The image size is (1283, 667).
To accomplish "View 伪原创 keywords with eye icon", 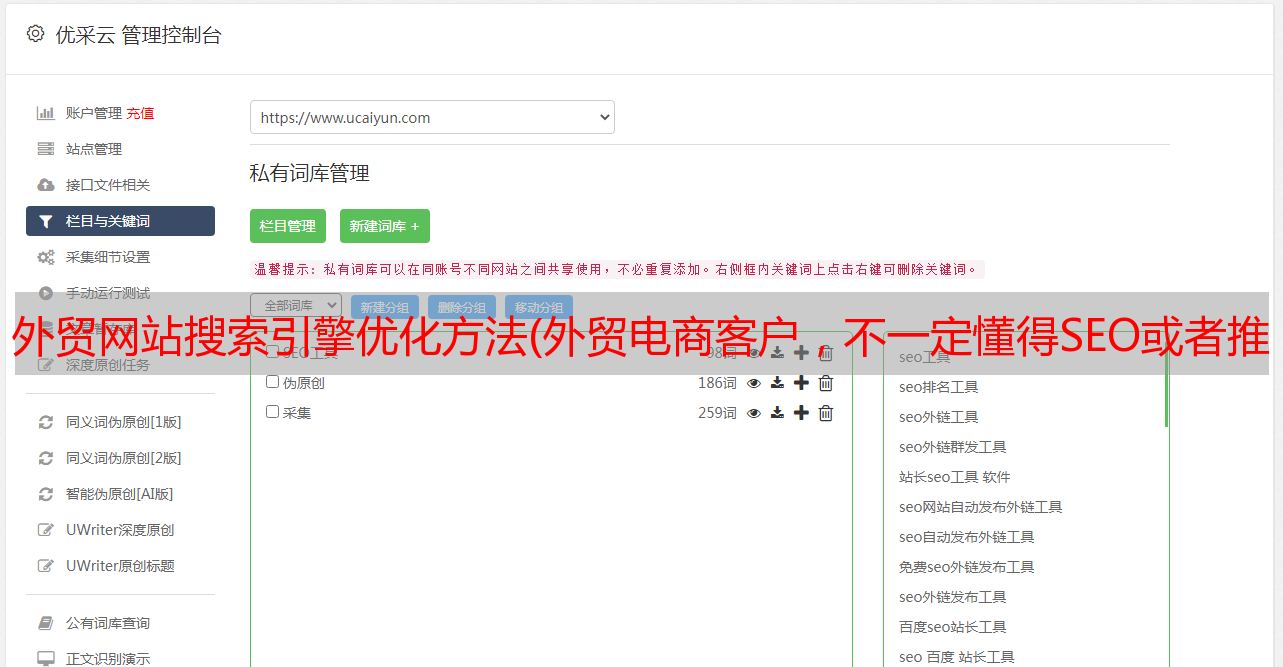I will [754, 383].
